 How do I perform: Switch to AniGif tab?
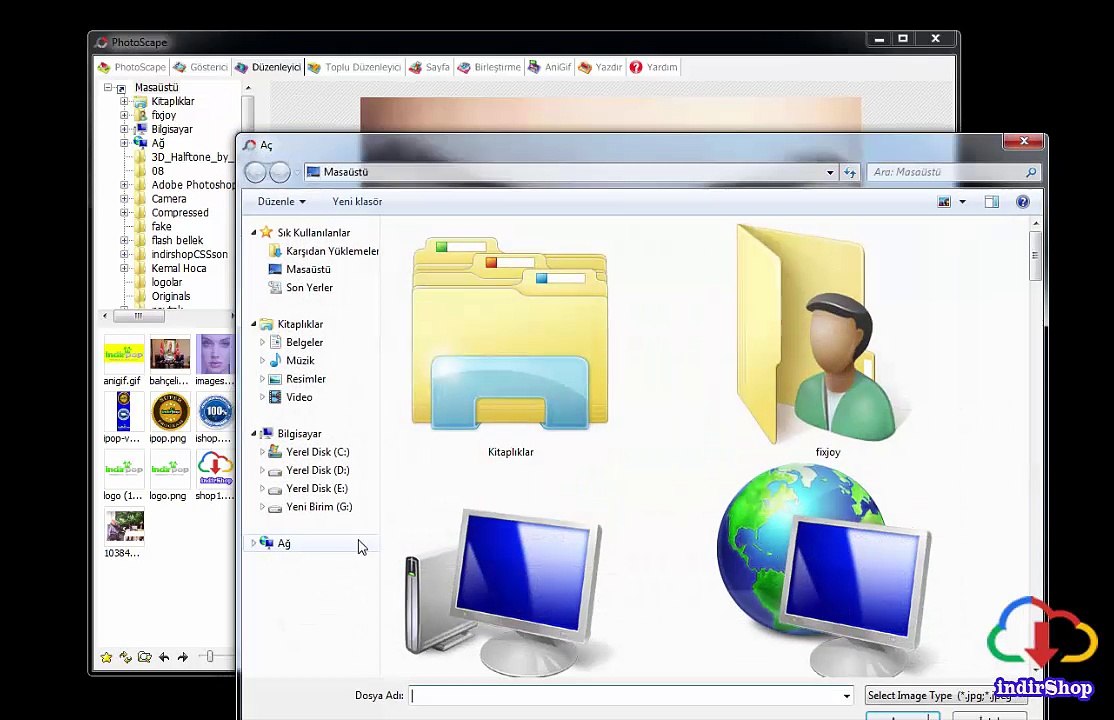click(x=549, y=68)
